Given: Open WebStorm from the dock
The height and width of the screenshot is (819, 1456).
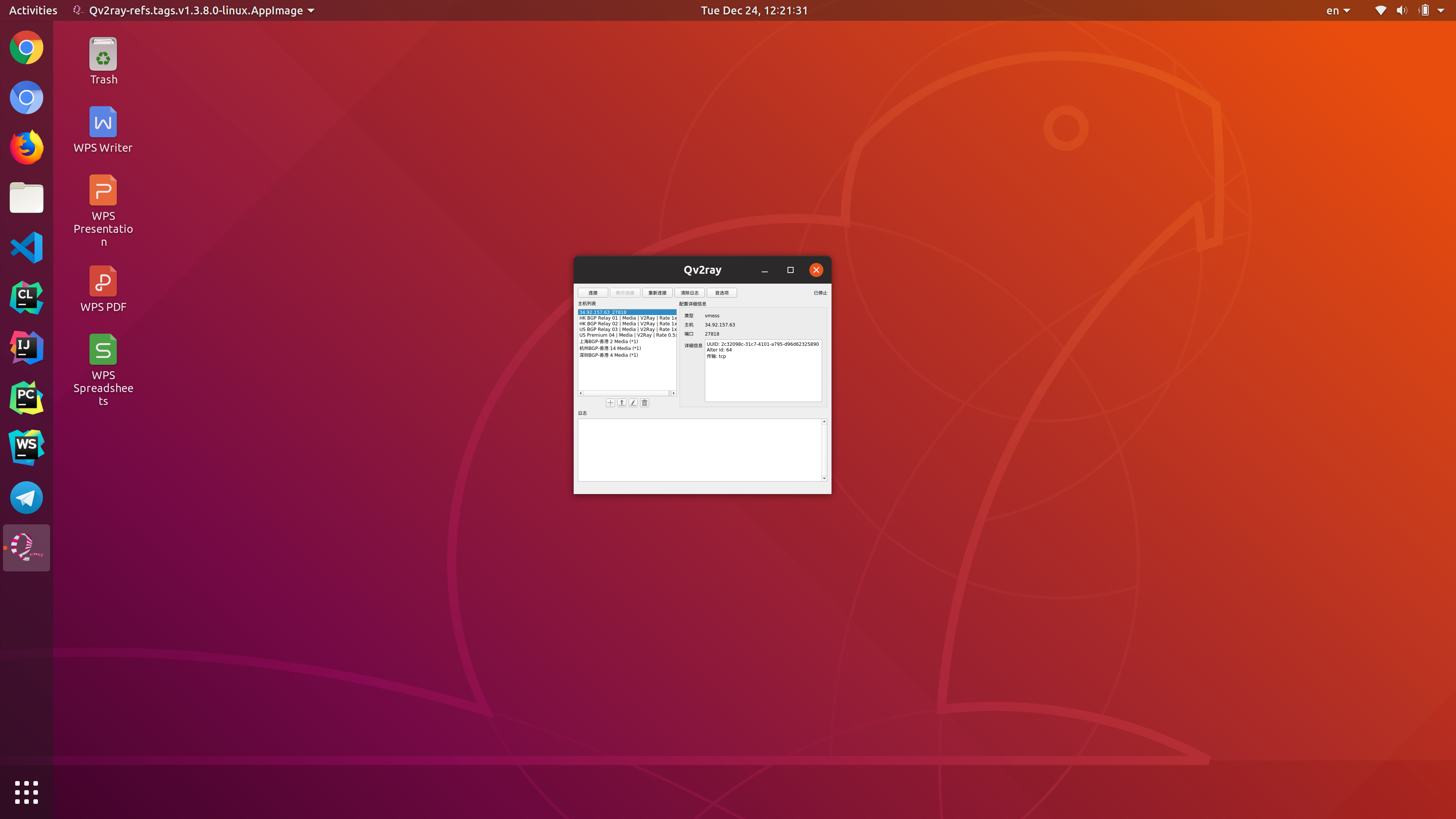Looking at the screenshot, I should [26, 448].
